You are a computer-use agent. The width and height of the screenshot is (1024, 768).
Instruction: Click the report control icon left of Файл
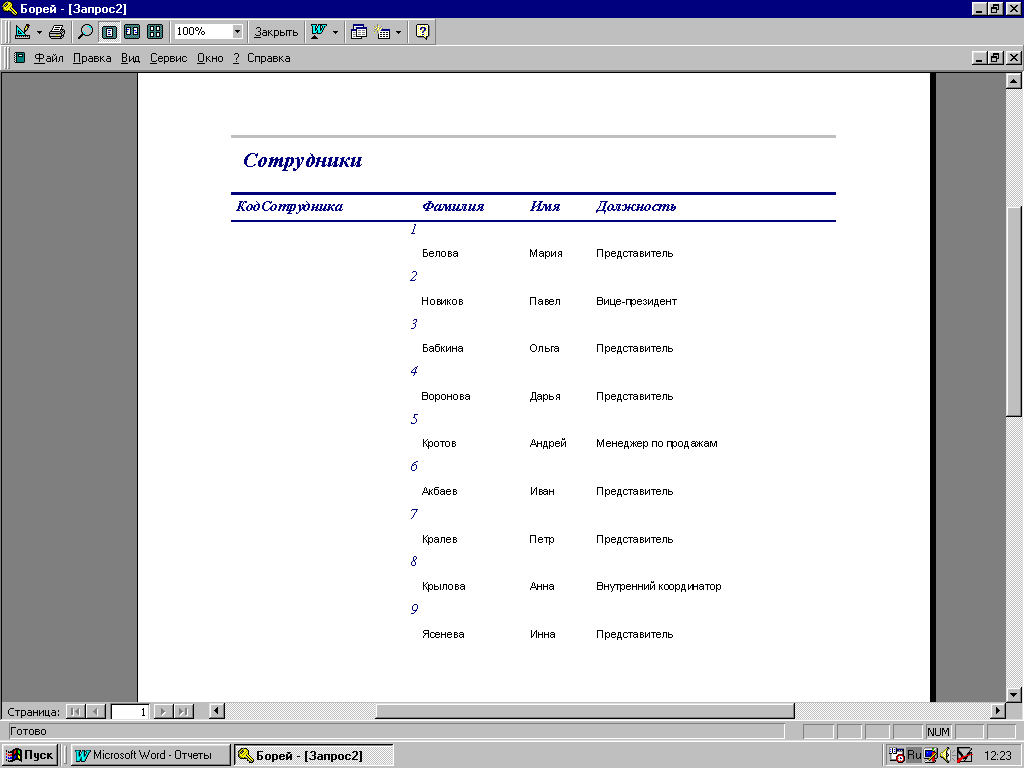20,57
